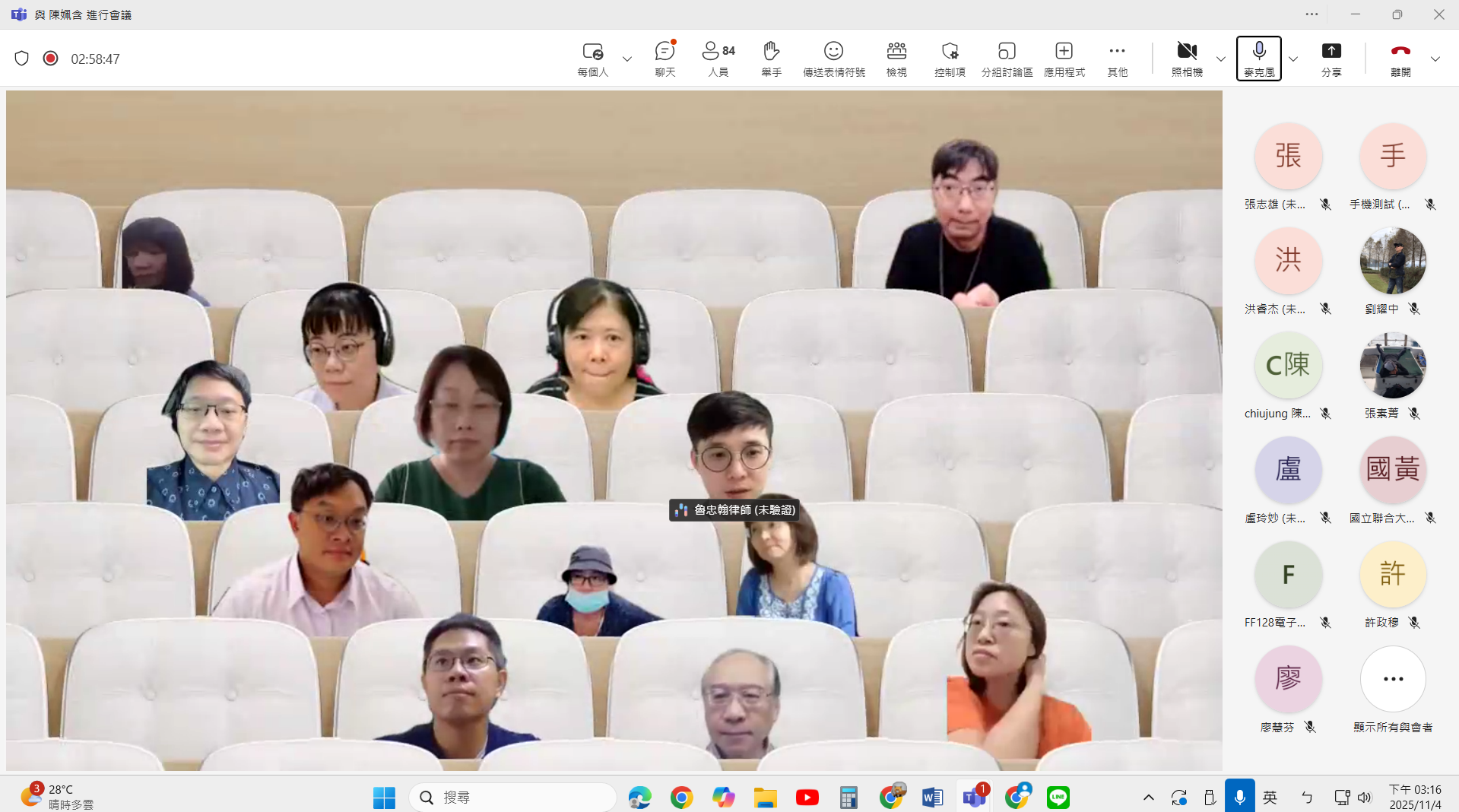Click show all attendees (顯示所有與會者)
Screen dimensions: 1459x812
(x=1392, y=679)
